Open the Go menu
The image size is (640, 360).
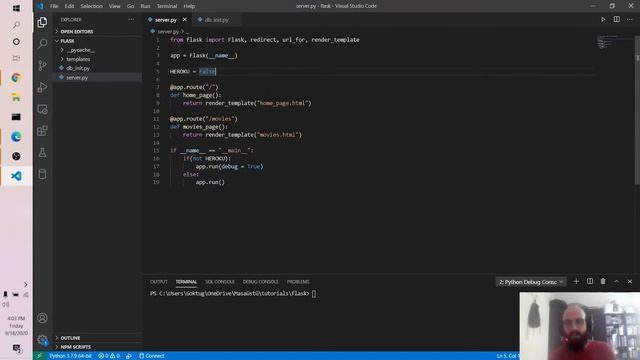(131, 6)
